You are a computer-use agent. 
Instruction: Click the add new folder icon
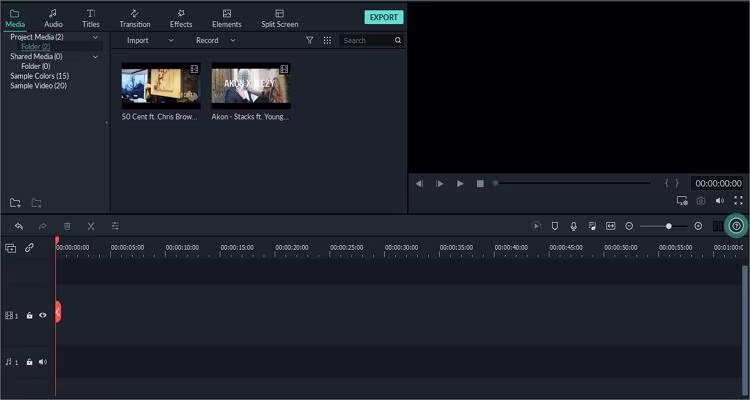click(15, 203)
